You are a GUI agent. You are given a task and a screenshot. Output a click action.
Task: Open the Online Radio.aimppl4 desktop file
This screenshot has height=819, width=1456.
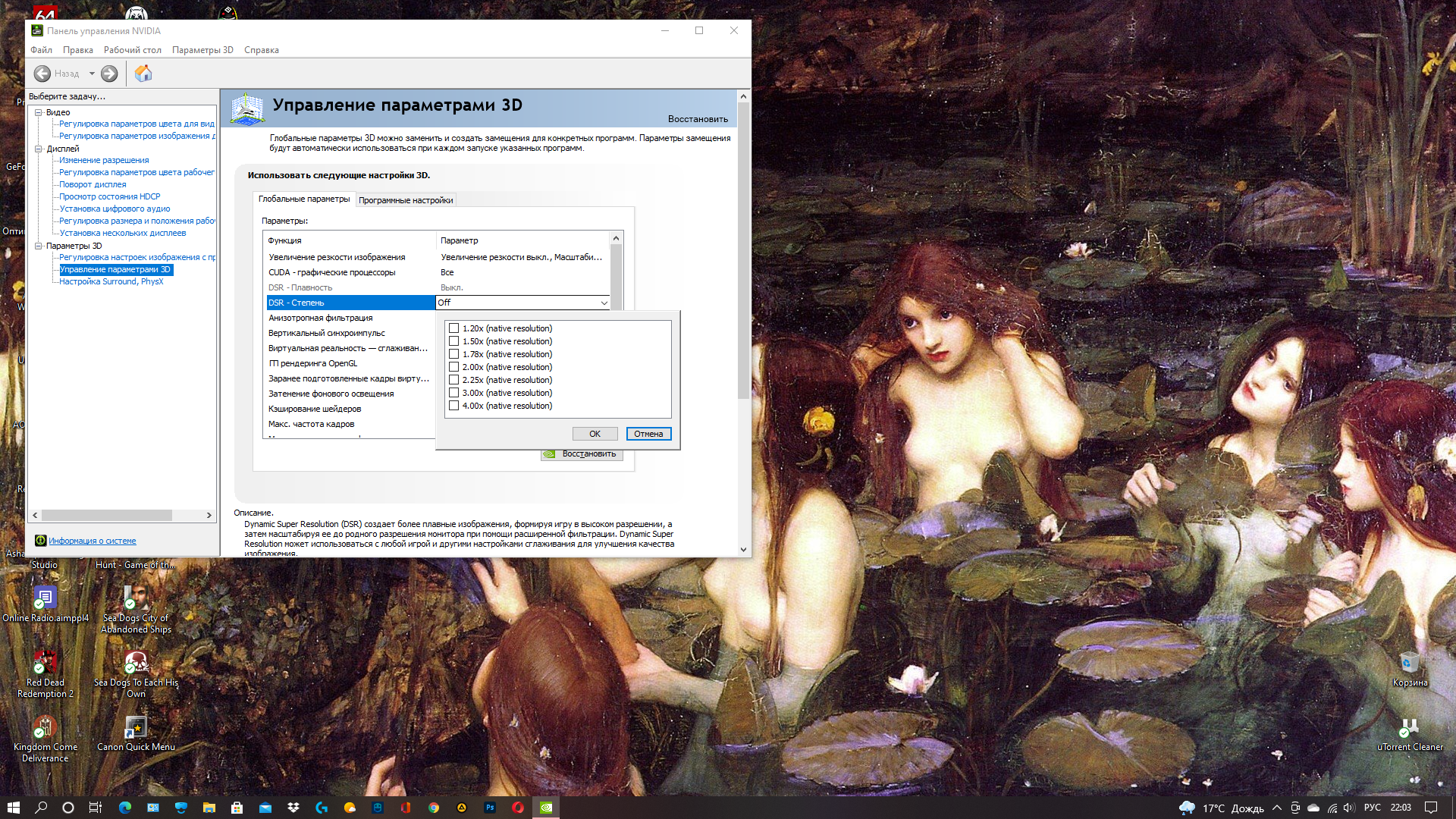(45, 597)
